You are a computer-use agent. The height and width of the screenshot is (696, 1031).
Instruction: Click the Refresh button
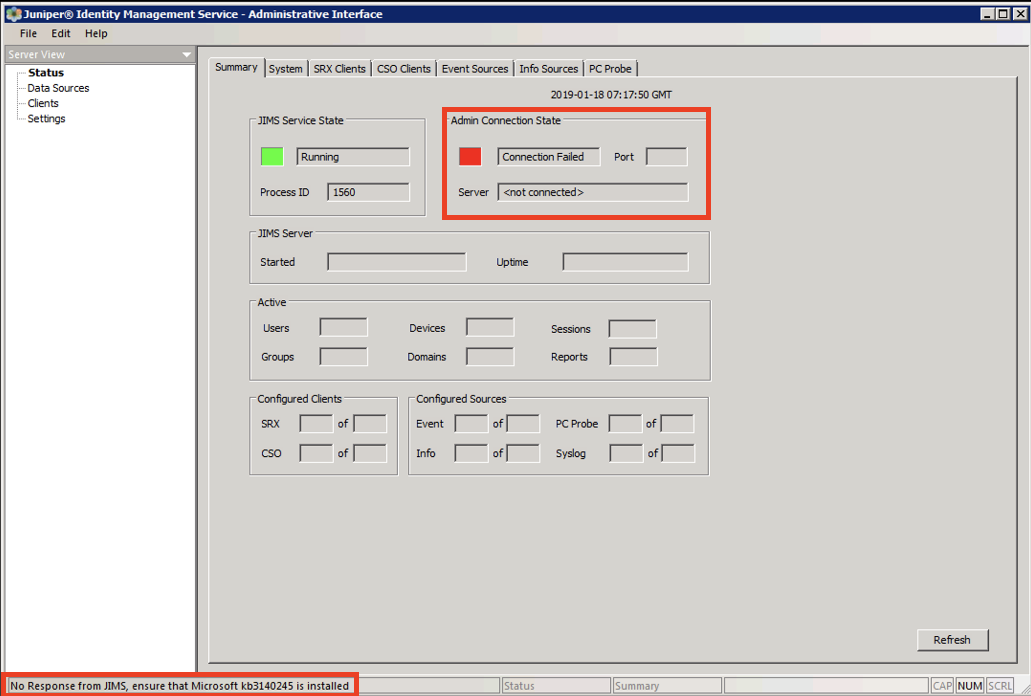[x=952, y=639]
